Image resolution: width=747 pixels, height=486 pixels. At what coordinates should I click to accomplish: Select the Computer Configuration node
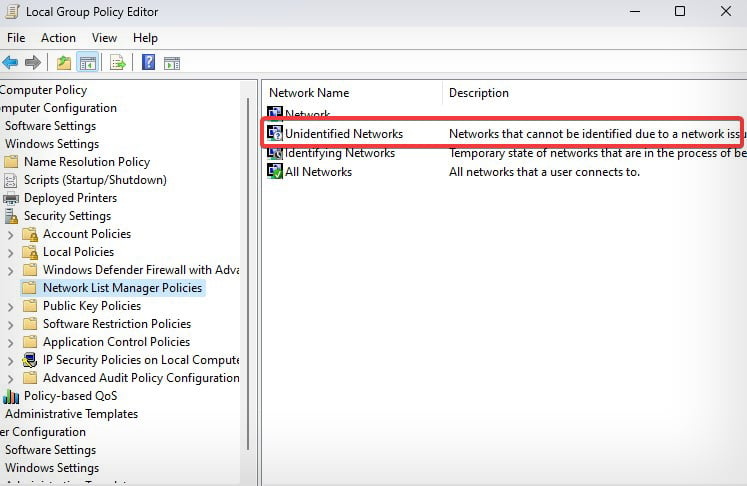pyautogui.click(x=58, y=108)
